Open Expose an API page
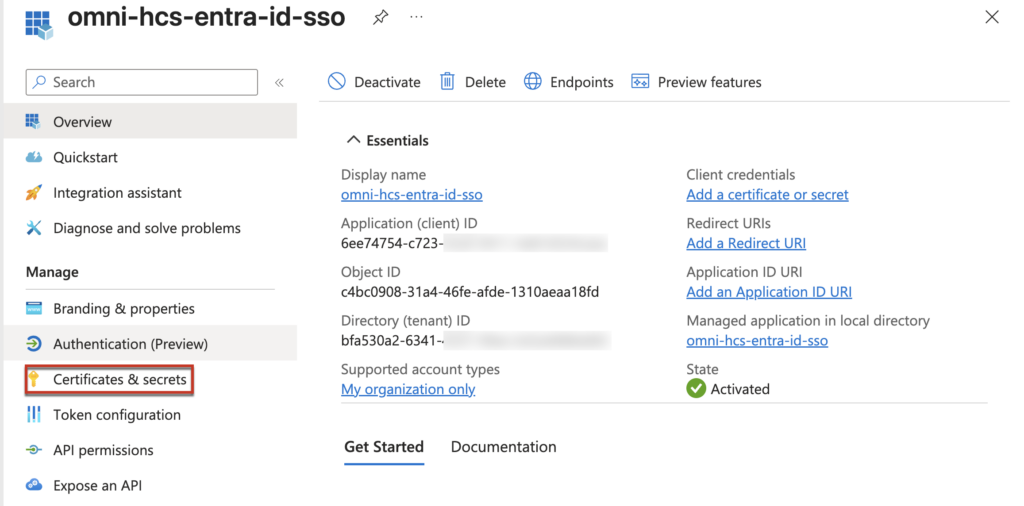Viewport: 1024px width, 506px height. coord(97,486)
